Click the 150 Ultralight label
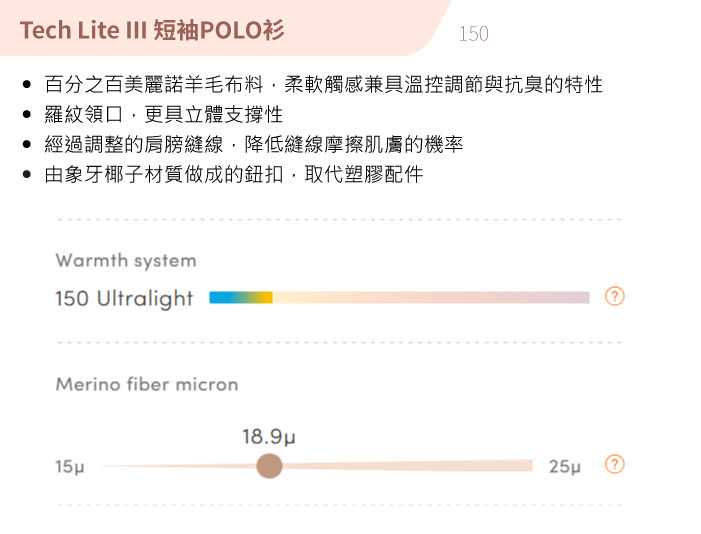Image resolution: width=701 pixels, height=534 pixels. tap(124, 298)
